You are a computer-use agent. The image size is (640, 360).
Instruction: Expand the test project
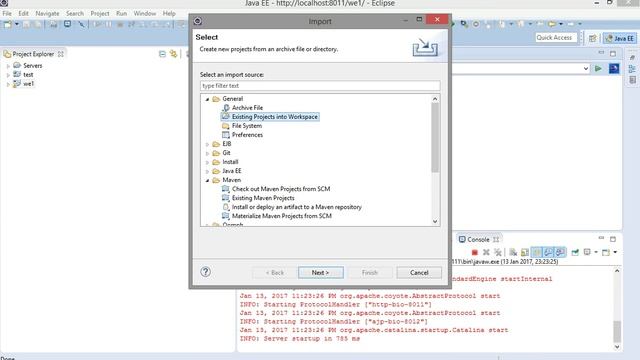coord(8,75)
